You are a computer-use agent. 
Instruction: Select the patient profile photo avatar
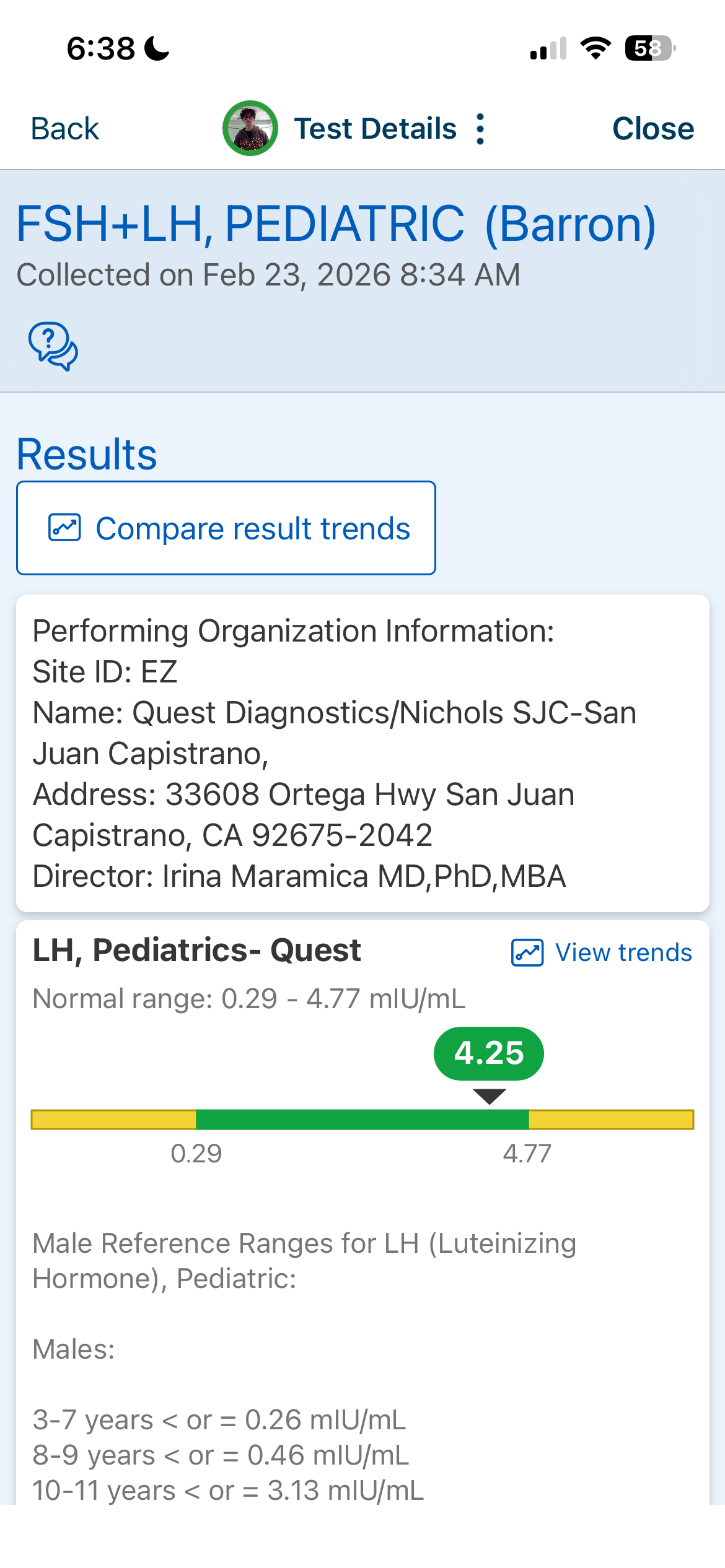[250, 128]
